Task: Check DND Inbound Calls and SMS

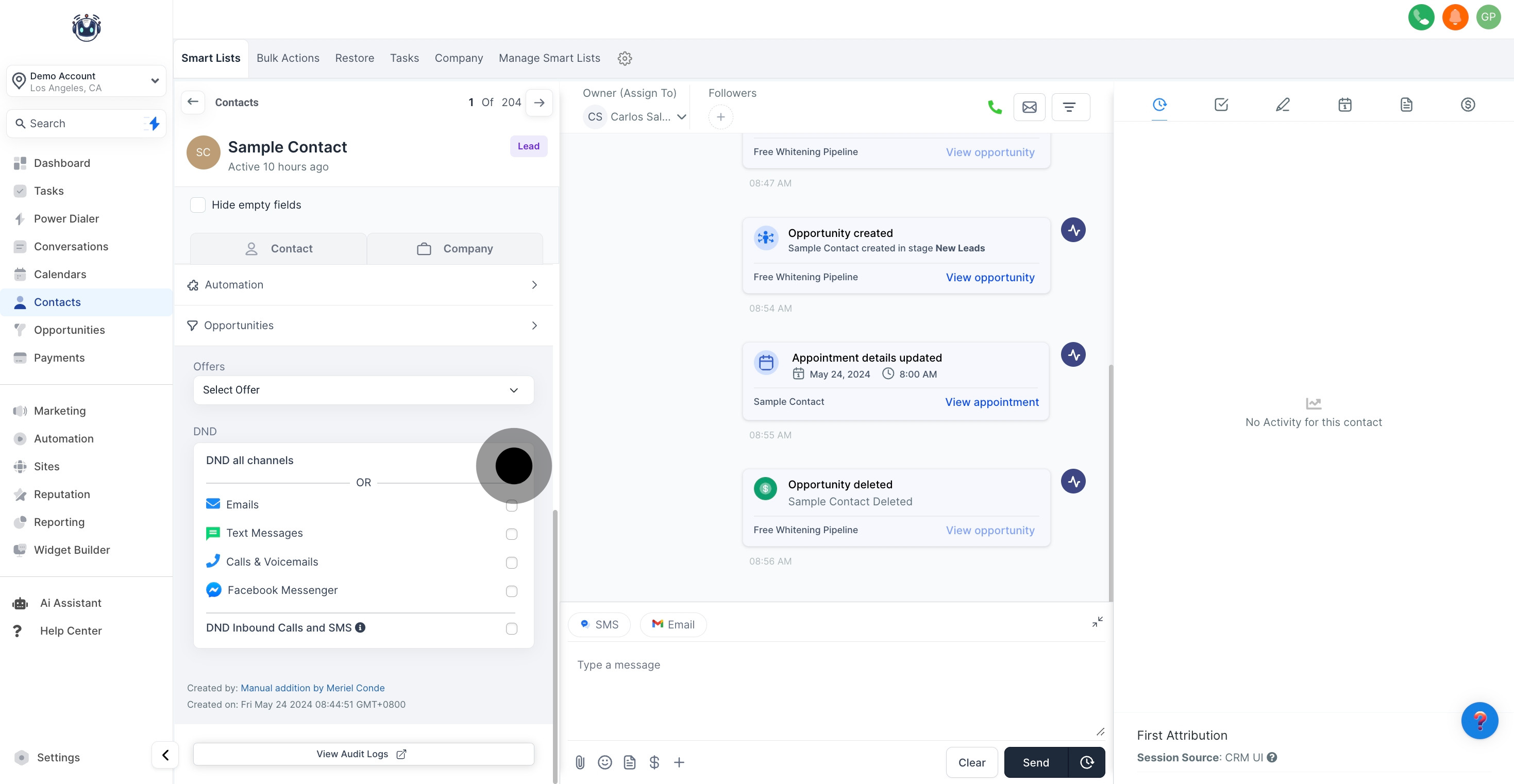Action: click(x=511, y=628)
